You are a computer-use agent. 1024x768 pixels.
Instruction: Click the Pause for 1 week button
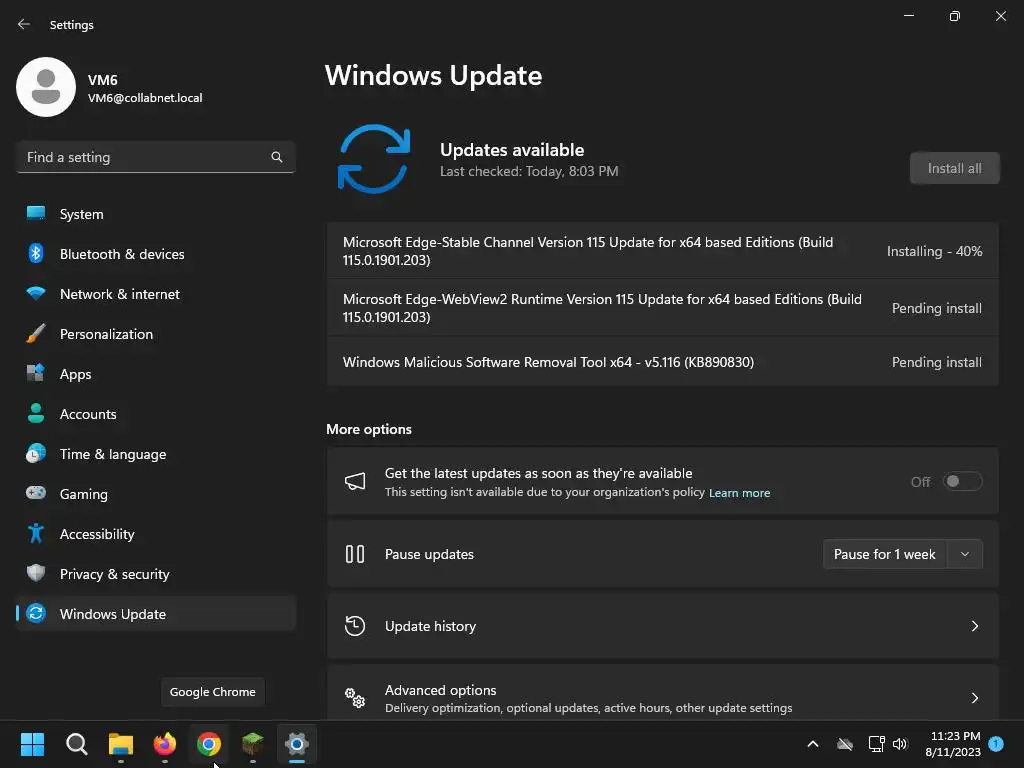coord(885,554)
